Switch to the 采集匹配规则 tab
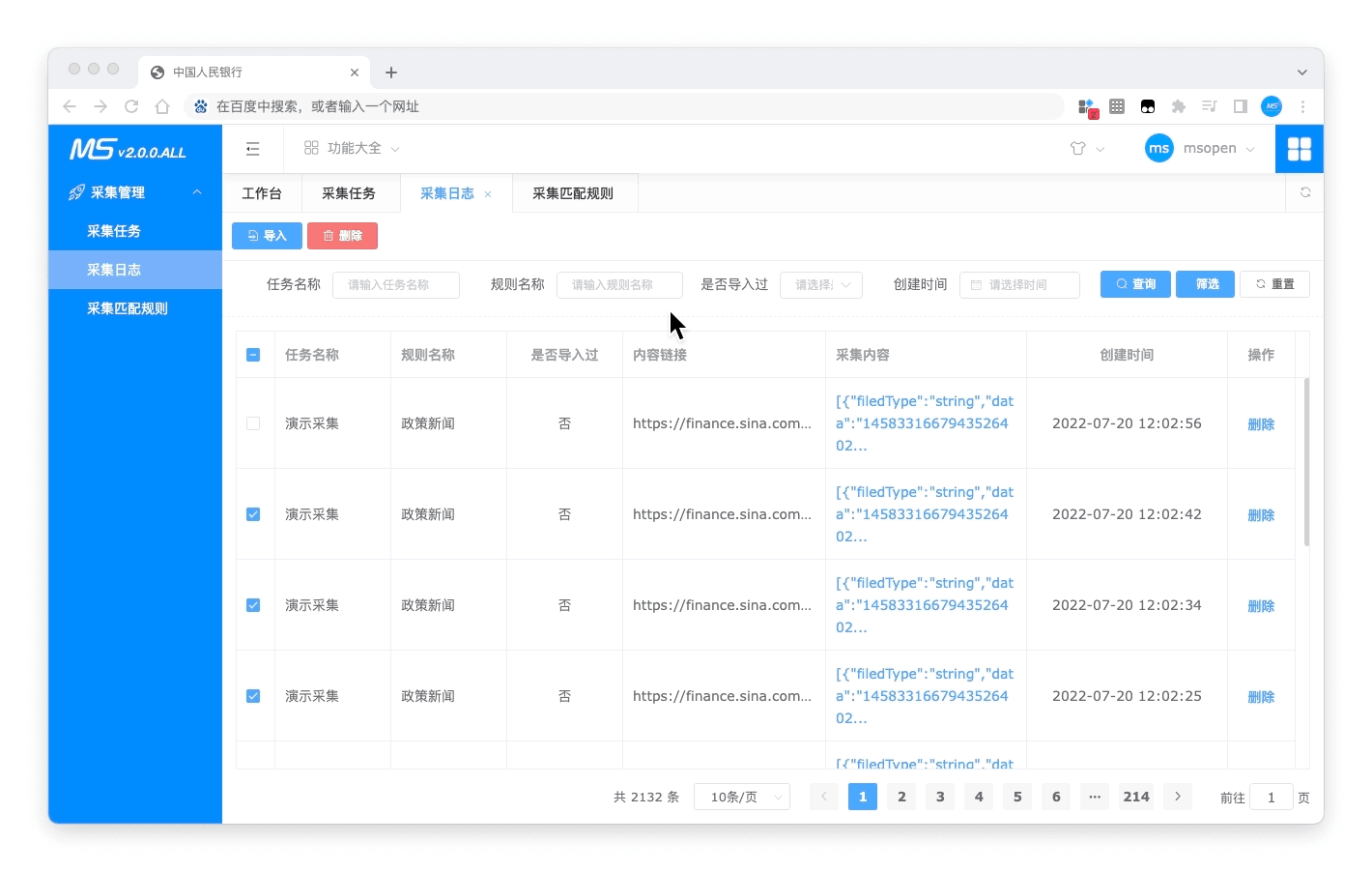The height and width of the screenshot is (872, 1372). pyautogui.click(x=573, y=193)
